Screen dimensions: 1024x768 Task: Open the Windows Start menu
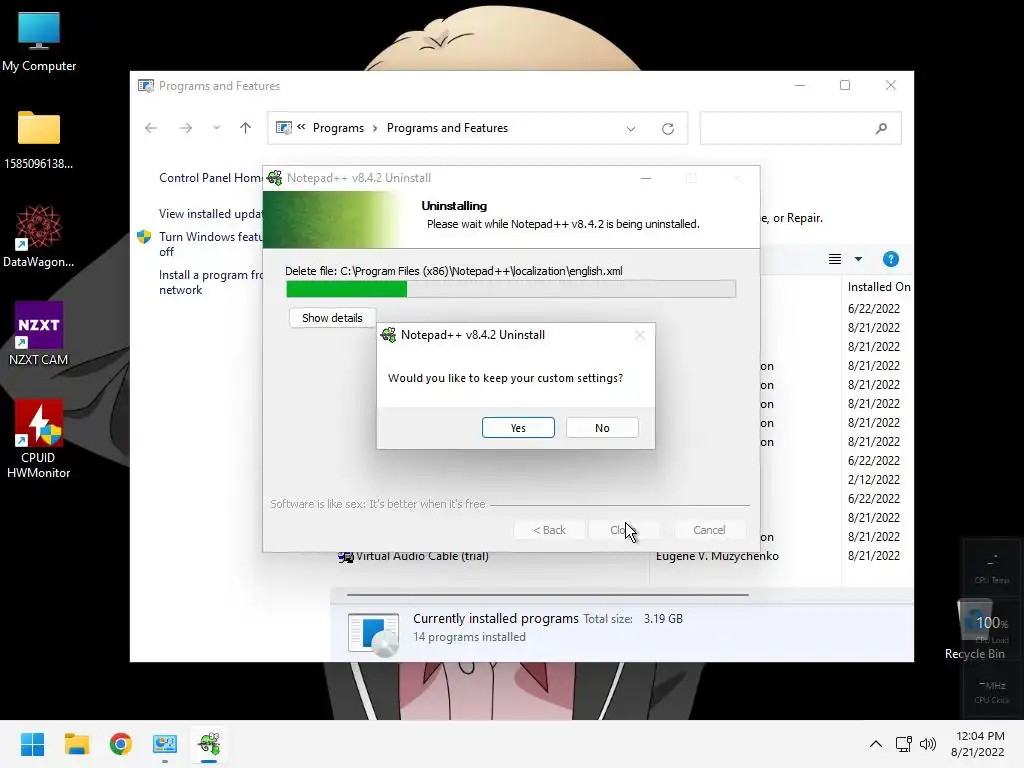(x=32, y=744)
